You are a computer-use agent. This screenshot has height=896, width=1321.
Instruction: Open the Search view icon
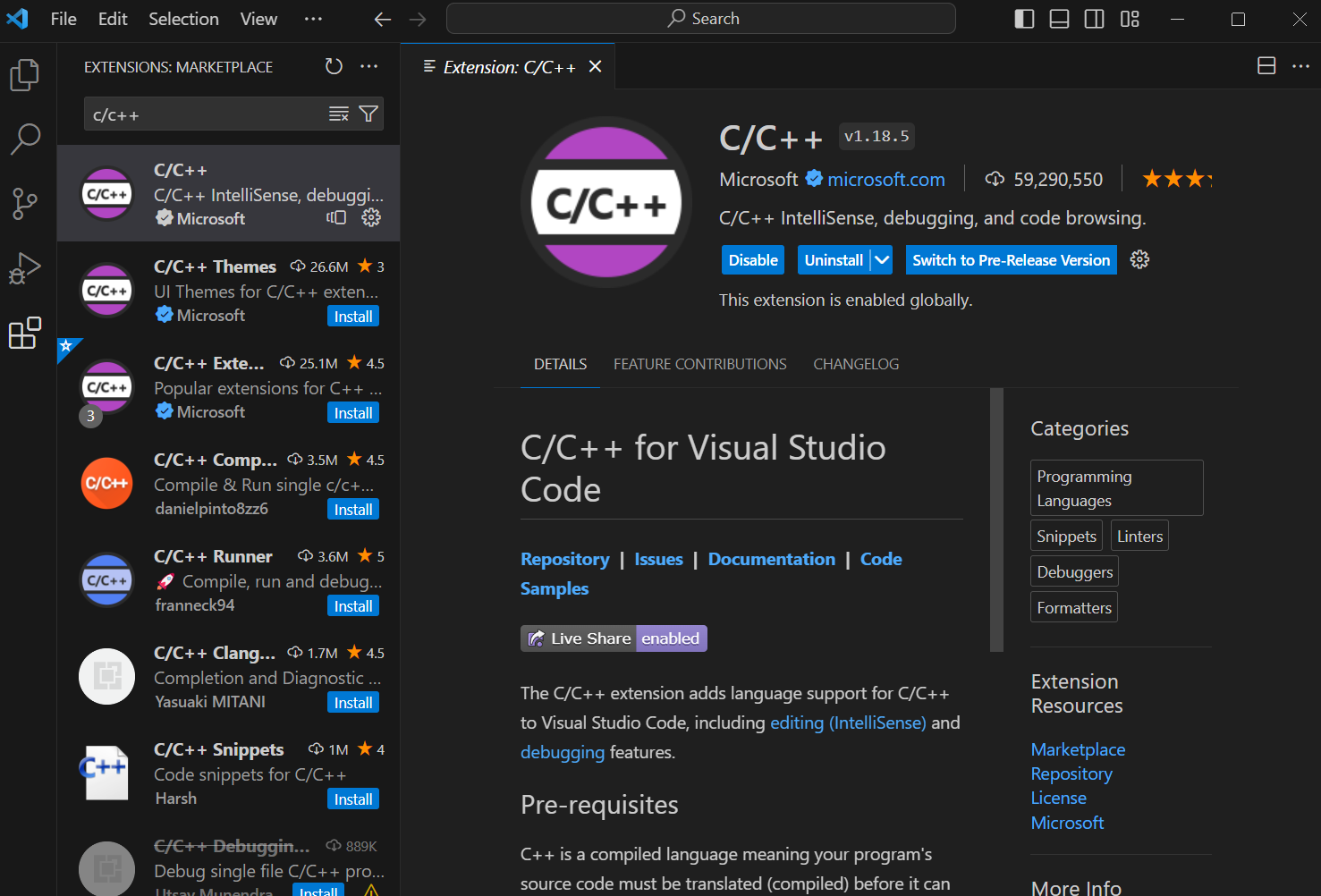point(24,139)
